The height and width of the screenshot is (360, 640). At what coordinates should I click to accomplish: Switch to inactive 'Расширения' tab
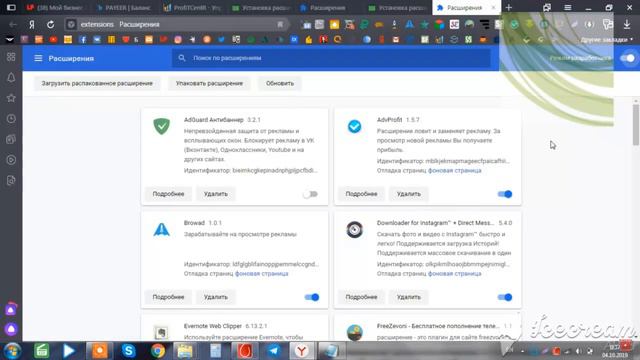(x=329, y=7)
